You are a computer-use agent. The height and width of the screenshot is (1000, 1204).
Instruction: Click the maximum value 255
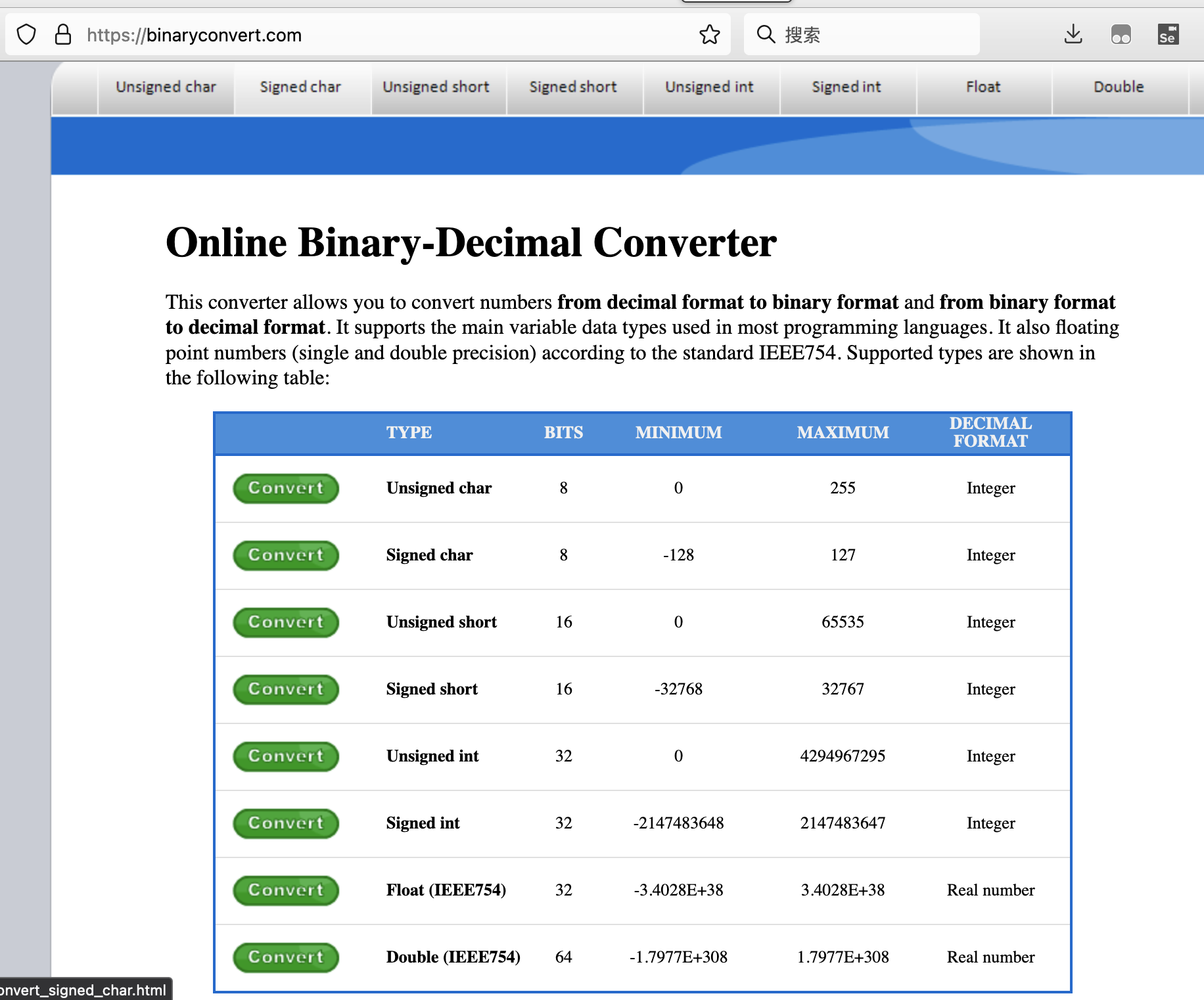pyautogui.click(x=843, y=488)
